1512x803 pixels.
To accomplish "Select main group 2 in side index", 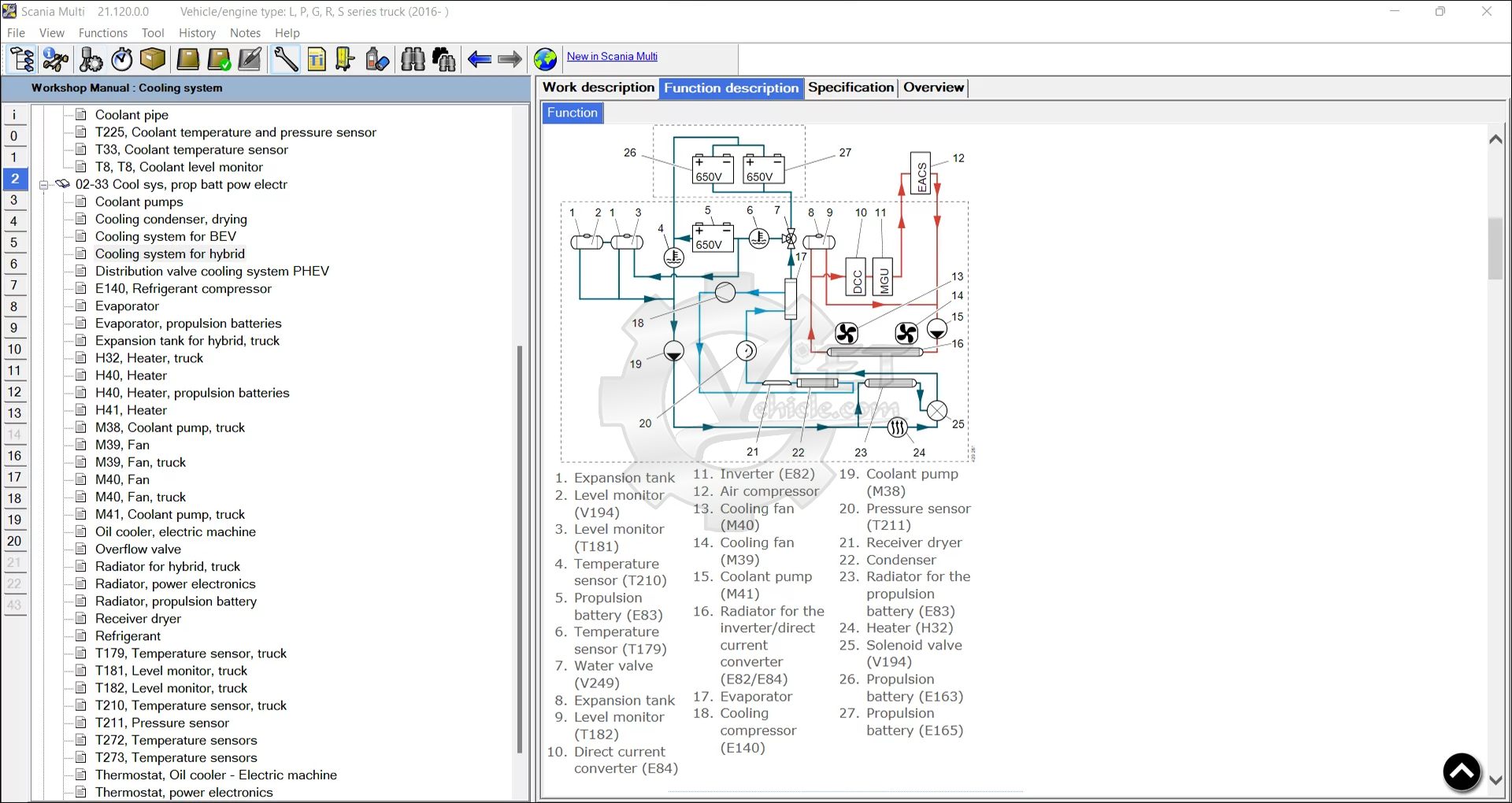I will pyautogui.click(x=14, y=179).
